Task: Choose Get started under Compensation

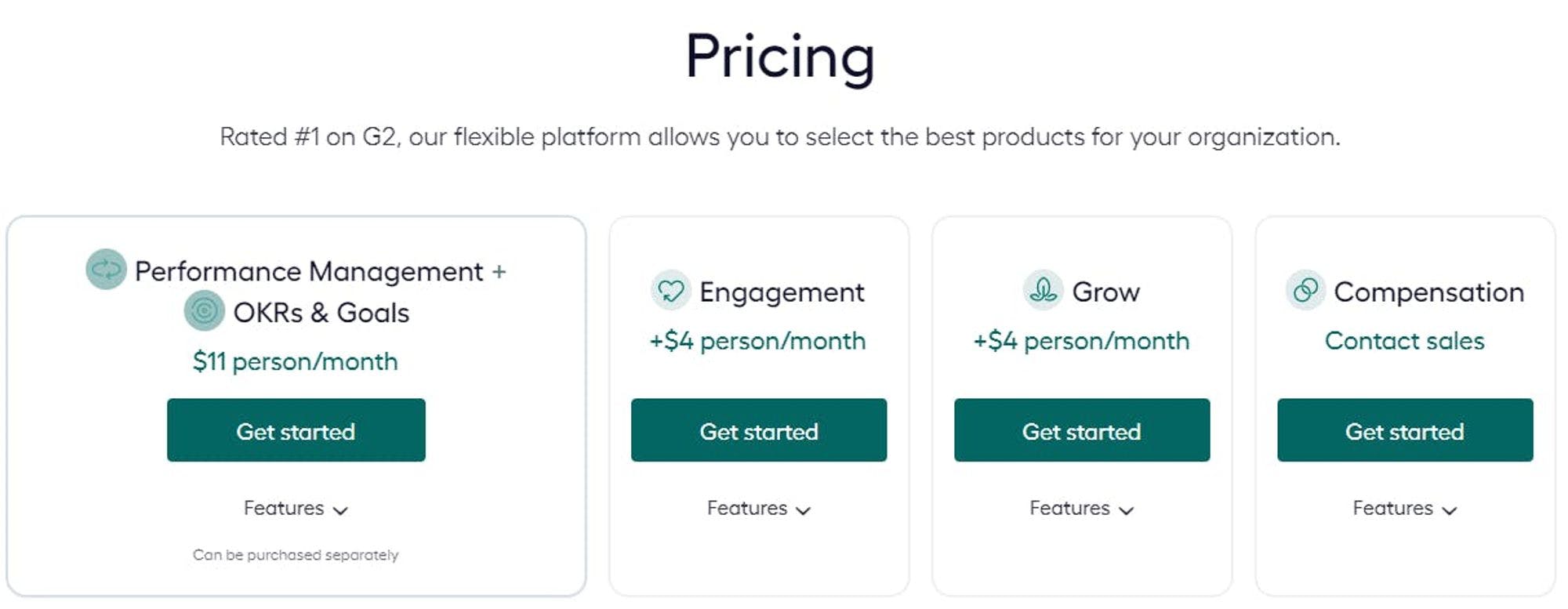Action: point(1405,430)
